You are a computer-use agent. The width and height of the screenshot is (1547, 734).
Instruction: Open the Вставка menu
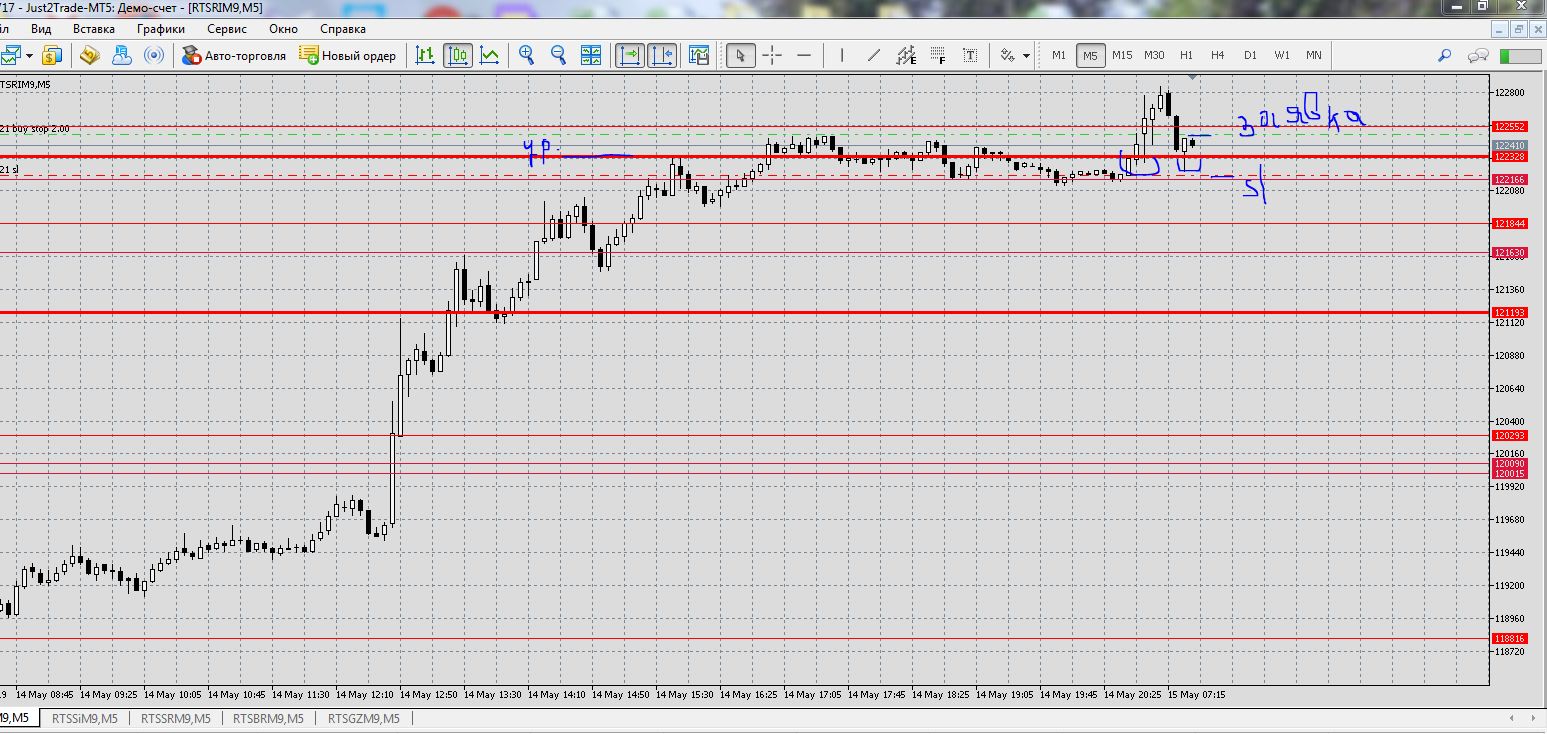click(94, 29)
